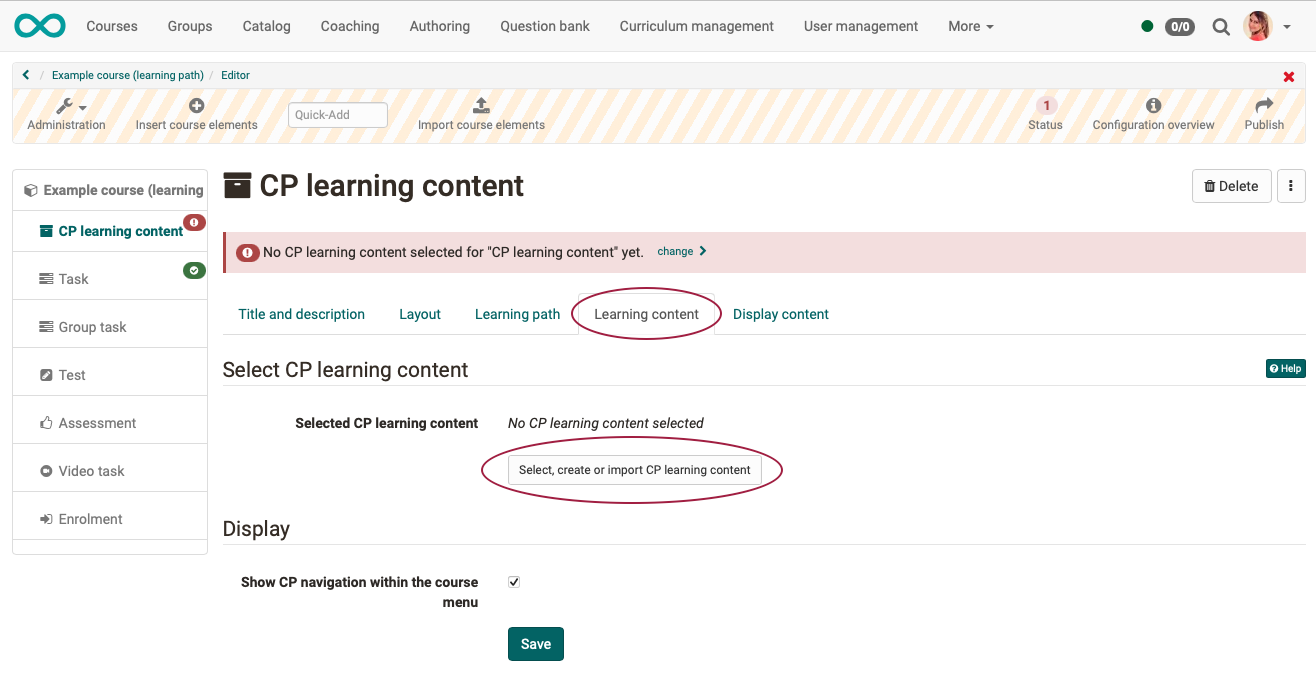Click into the Quick-Add input field
Screen dimensions: 1316x681
(x=338, y=115)
